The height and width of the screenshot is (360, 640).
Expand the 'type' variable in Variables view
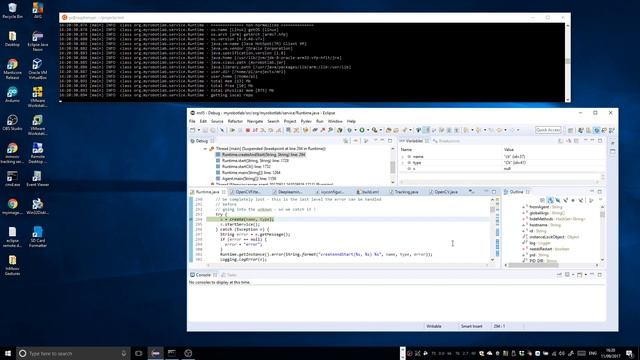coord(403,163)
